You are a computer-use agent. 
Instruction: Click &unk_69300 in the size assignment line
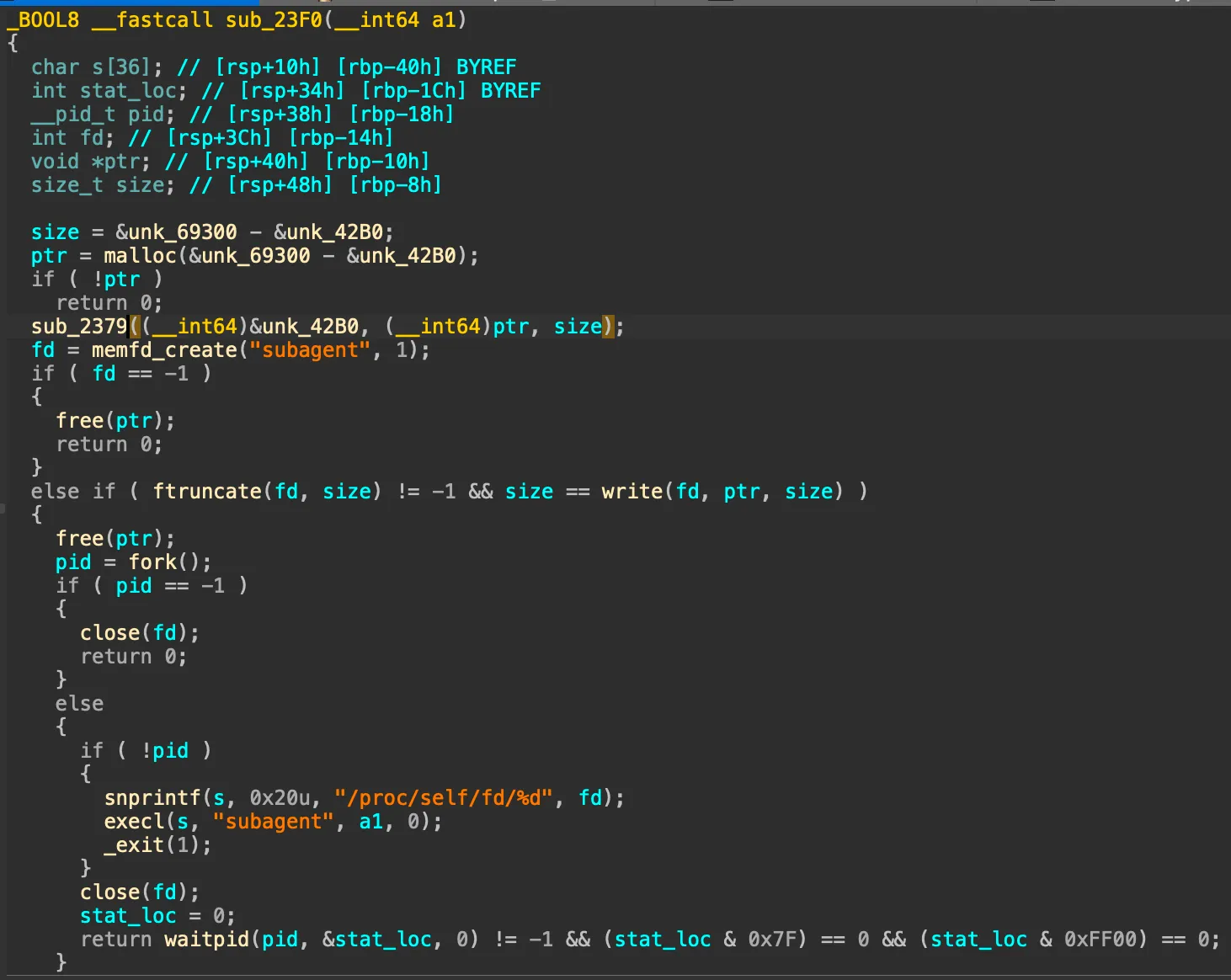(x=177, y=232)
